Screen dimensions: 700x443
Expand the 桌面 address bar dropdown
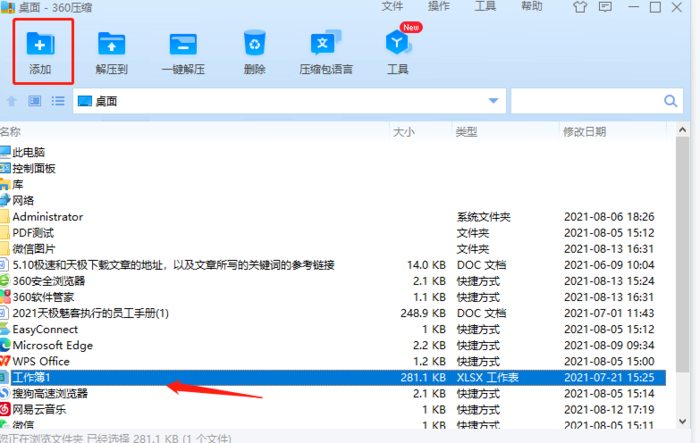493,101
